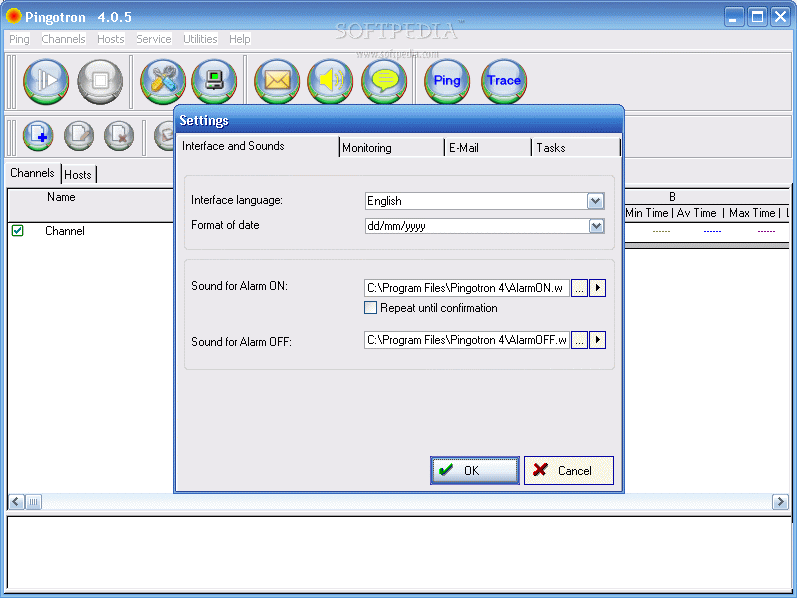Minimize the Pingotron window
797x598 pixels.
tap(733, 17)
